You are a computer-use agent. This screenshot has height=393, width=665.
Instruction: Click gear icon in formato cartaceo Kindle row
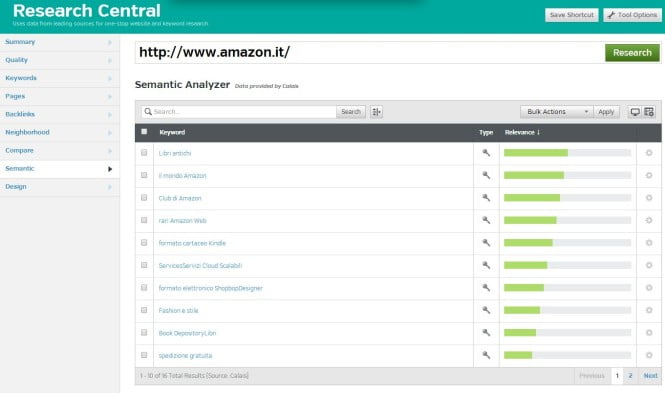(x=649, y=243)
